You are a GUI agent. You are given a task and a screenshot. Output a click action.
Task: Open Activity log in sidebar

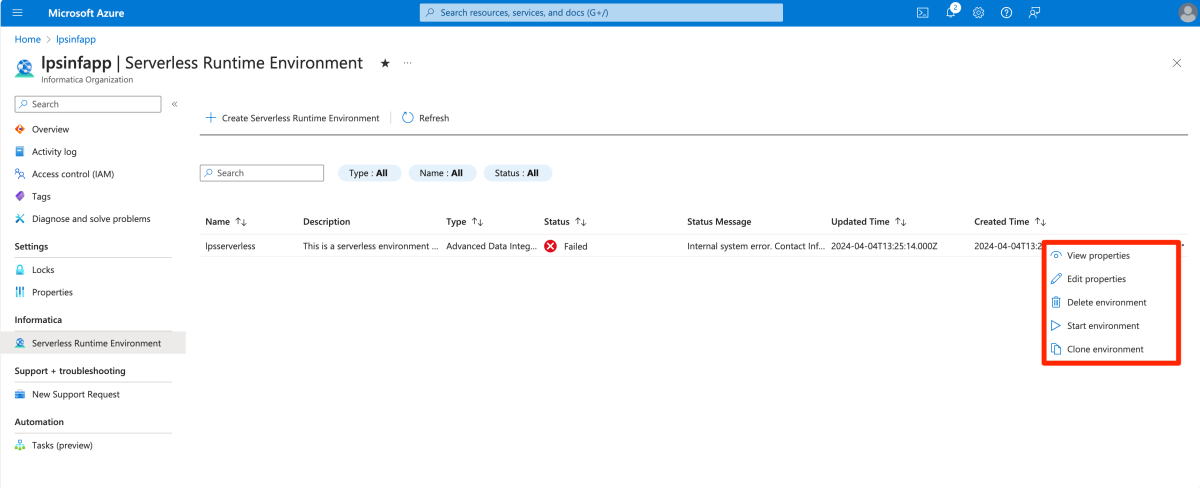pos(54,152)
